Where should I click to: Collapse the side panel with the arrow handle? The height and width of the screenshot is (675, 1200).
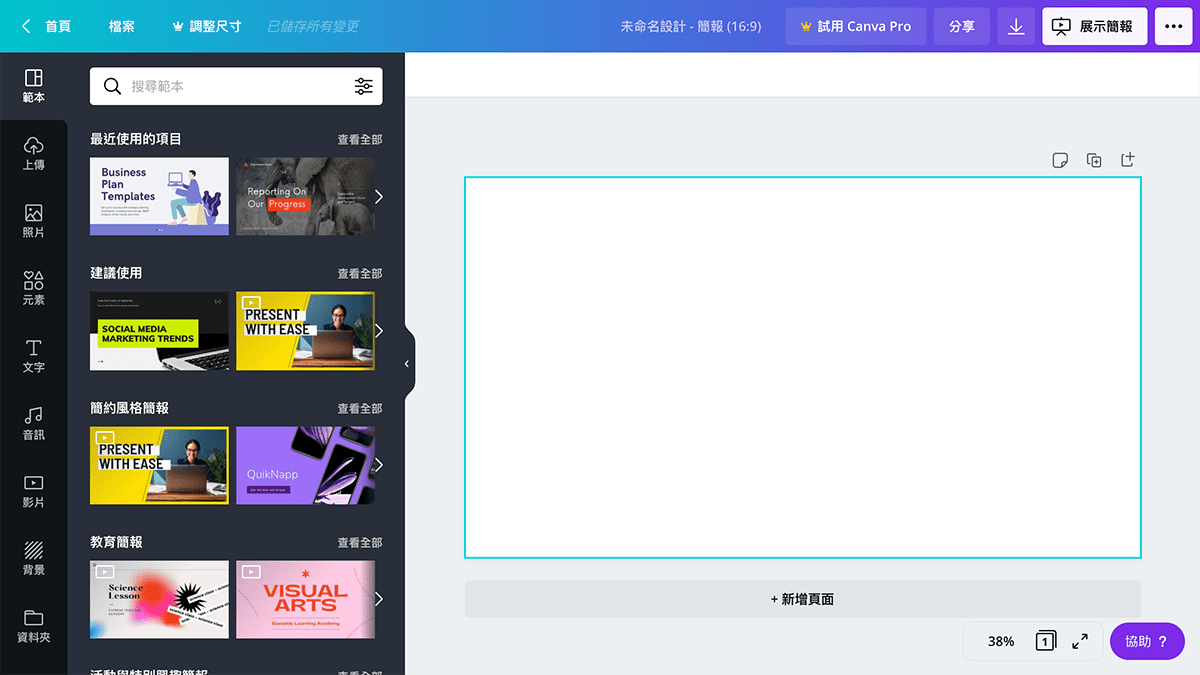pos(407,364)
